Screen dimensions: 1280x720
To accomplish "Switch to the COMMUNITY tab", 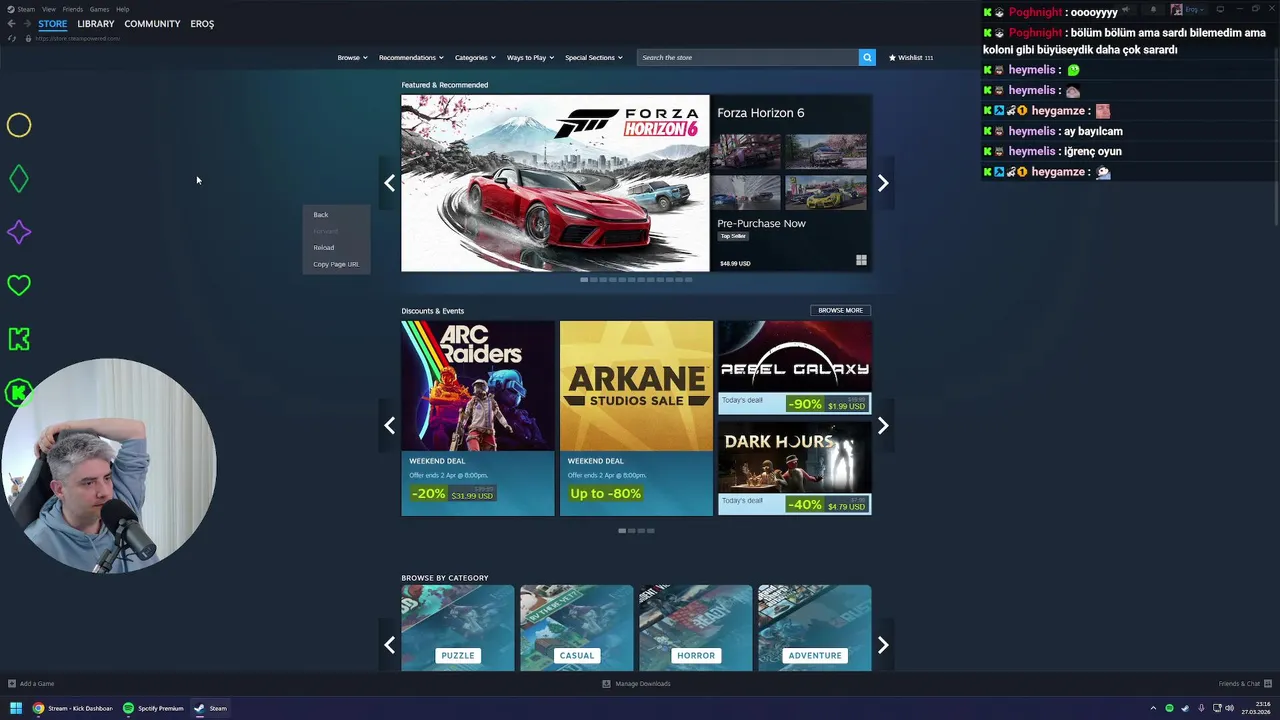I will click(152, 24).
